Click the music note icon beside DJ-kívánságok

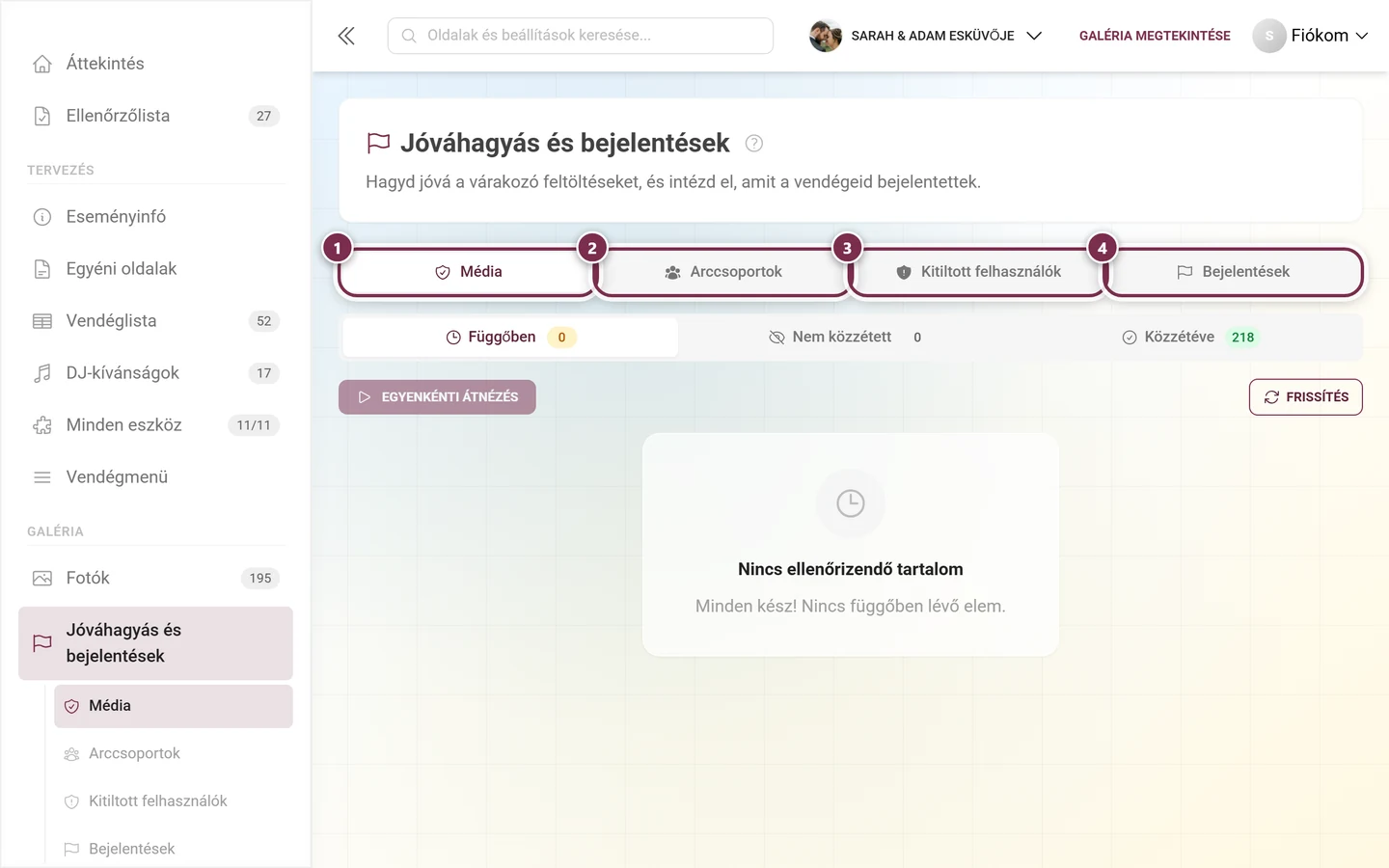(42, 373)
